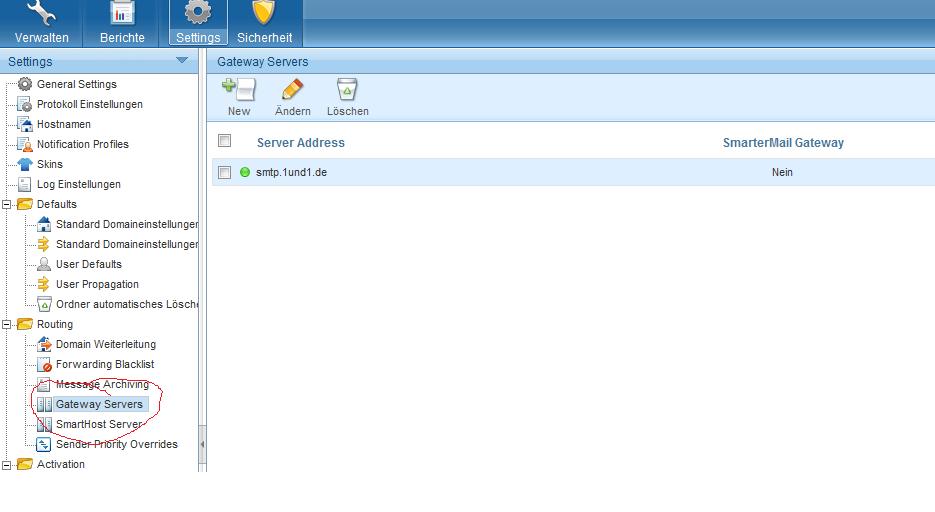Sort by SmarterMail Gateway column

[x=783, y=143]
